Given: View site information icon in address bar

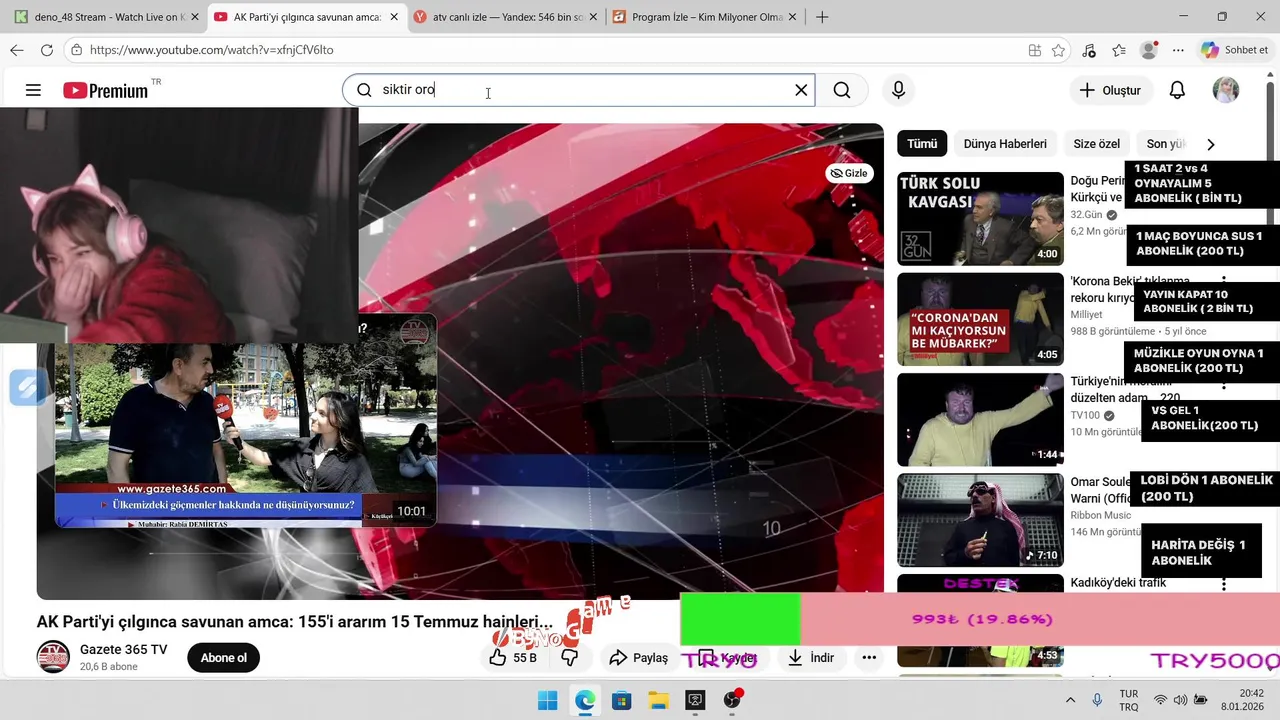Looking at the screenshot, I should click(77, 50).
